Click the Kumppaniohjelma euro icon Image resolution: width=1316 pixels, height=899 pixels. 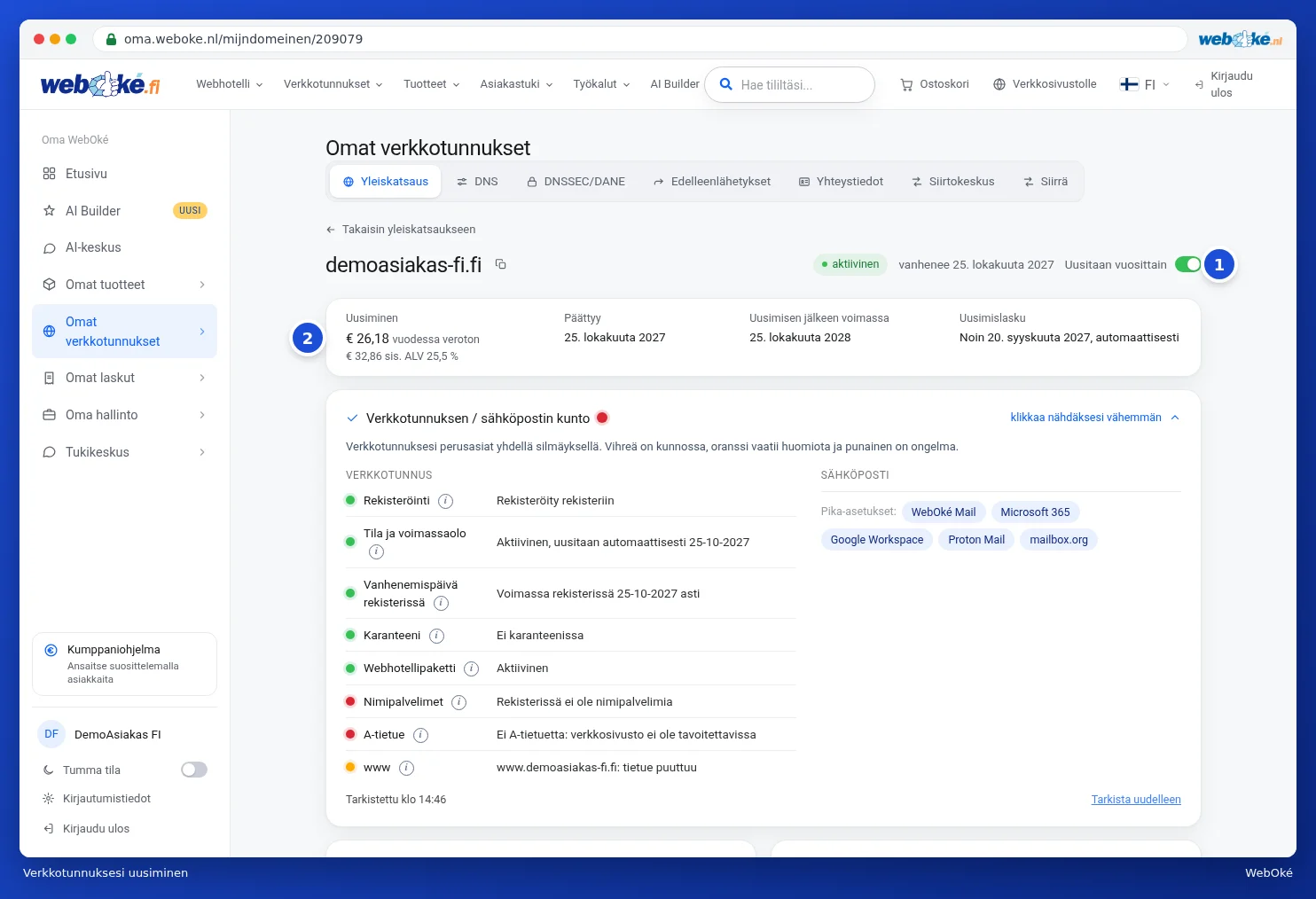(x=51, y=650)
